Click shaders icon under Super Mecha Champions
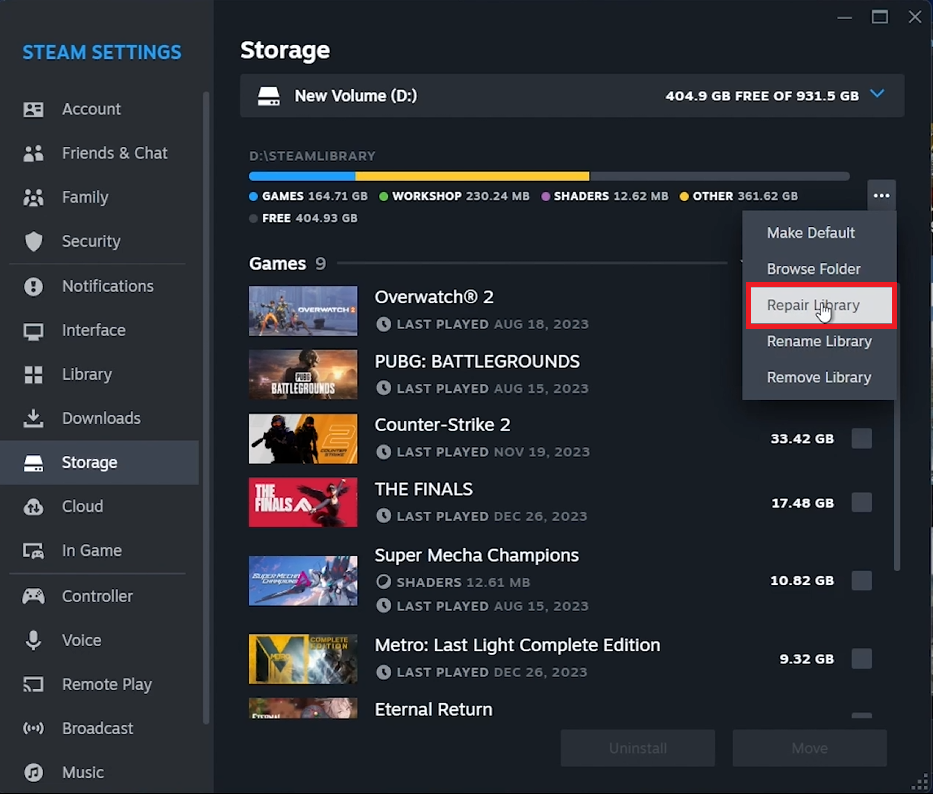 384,582
